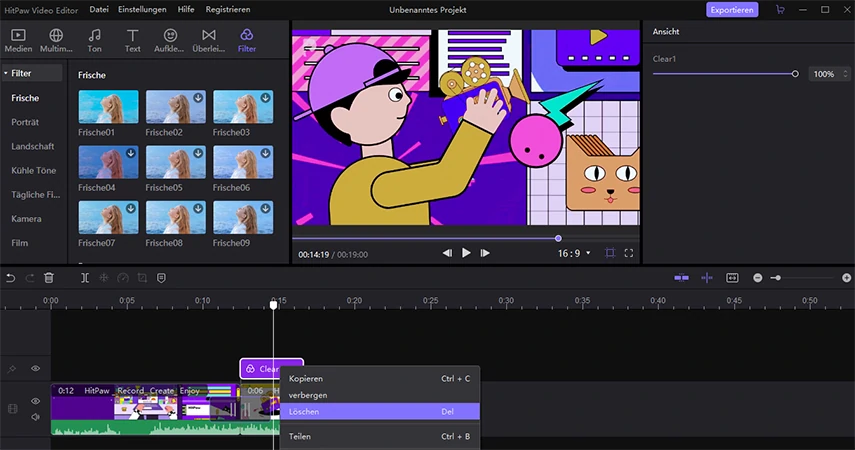Enter fullscreen preview mode

pos(629,253)
